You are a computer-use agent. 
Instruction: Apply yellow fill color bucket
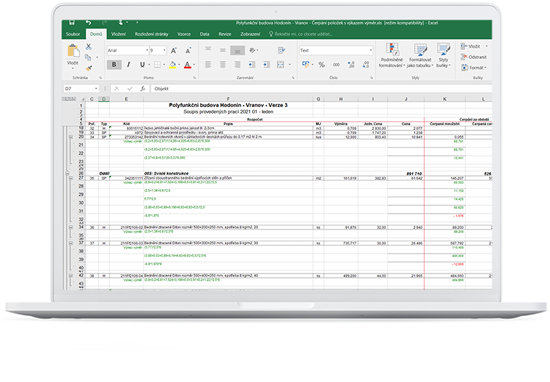click(173, 65)
